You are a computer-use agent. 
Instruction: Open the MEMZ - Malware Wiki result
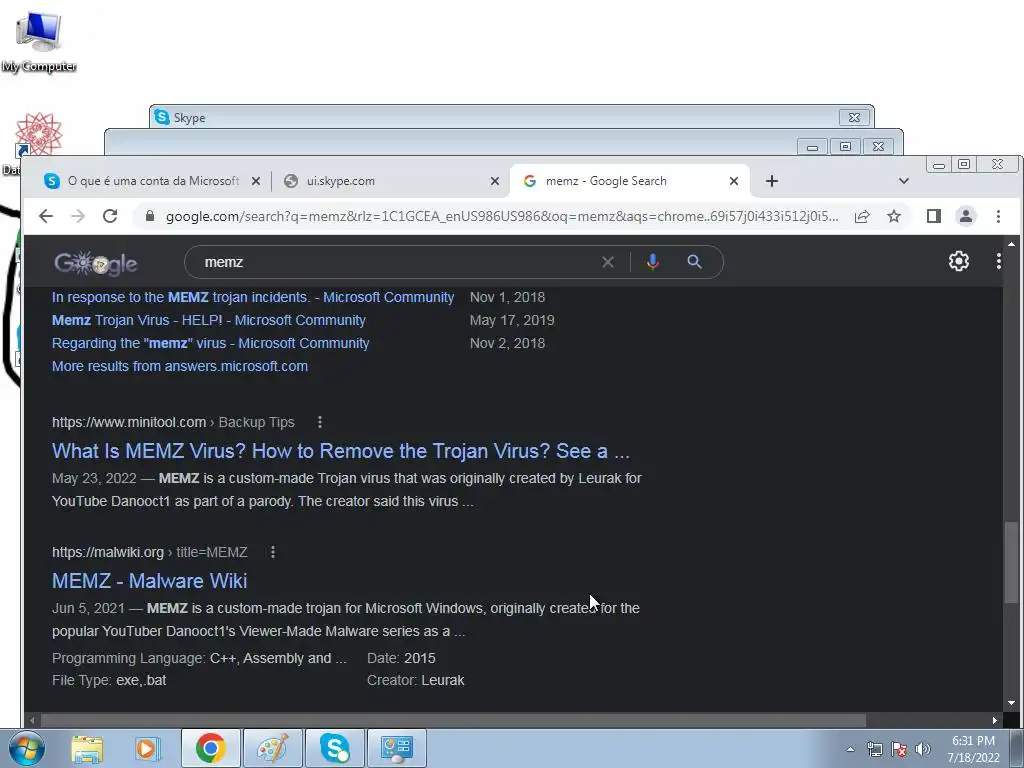(x=150, y=581)
